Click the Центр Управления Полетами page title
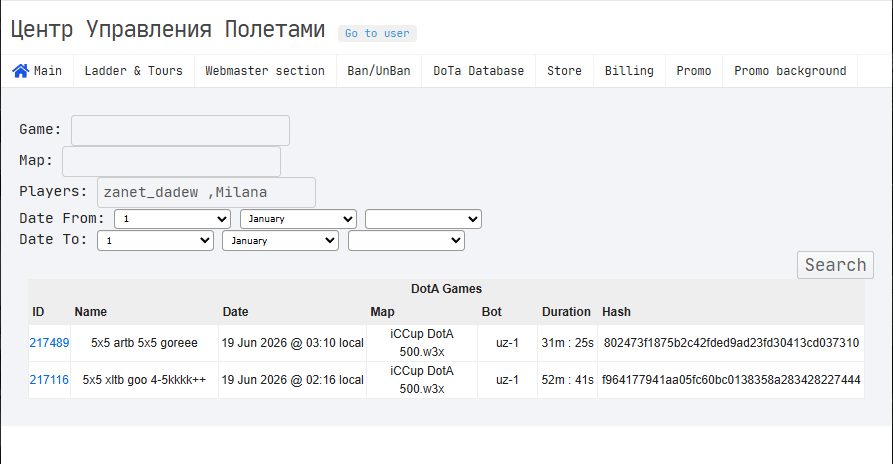The width and height of the screenshot is (893, 464). point(168,29)
